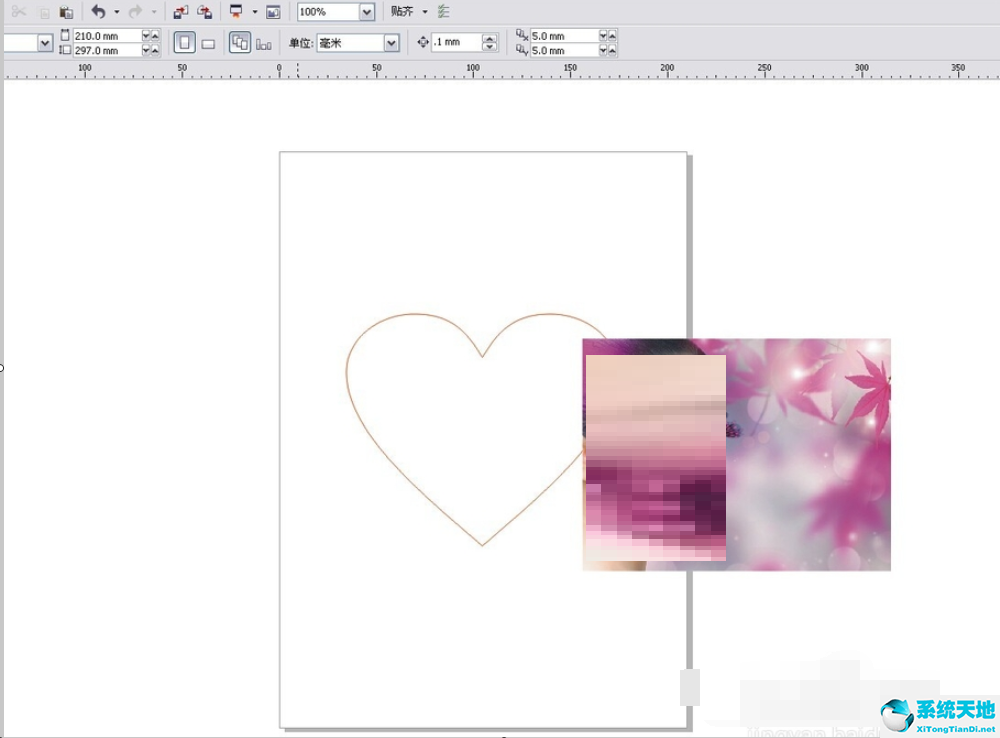This screenshot has height=738, width=1000.
Task: Click the Paste clipboard icon
Action: click(x=66, y=12)
